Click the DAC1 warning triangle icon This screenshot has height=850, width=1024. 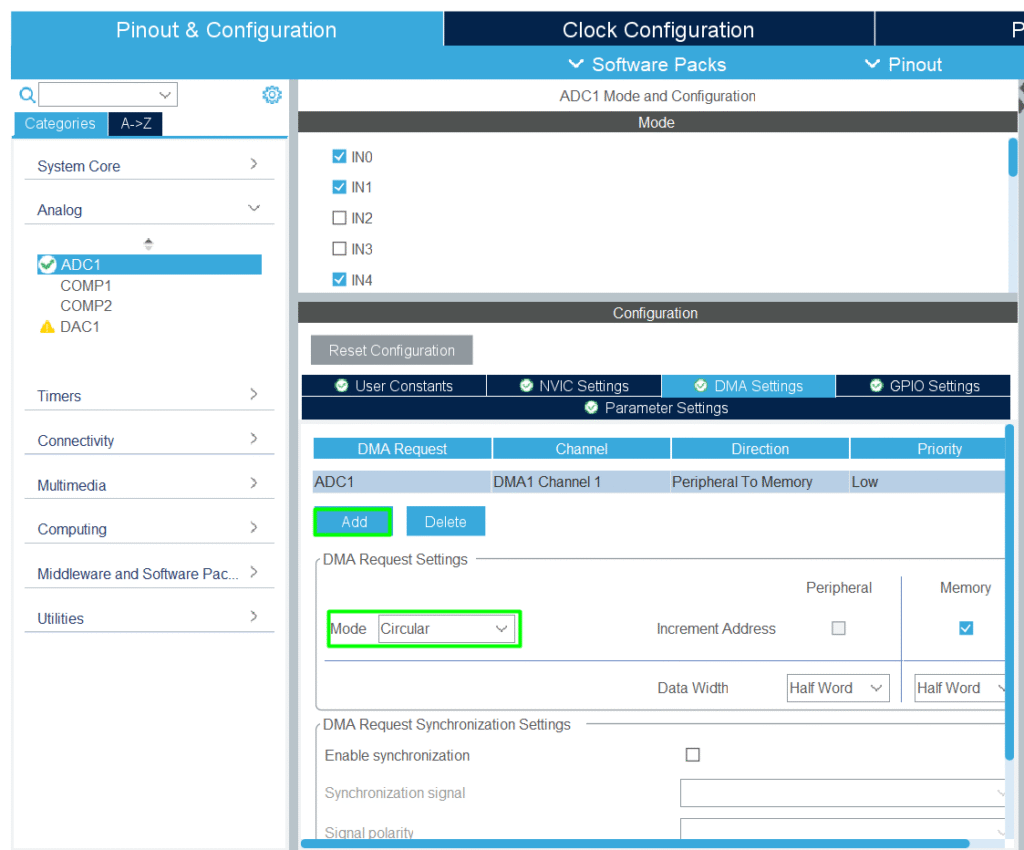point(47,327)
